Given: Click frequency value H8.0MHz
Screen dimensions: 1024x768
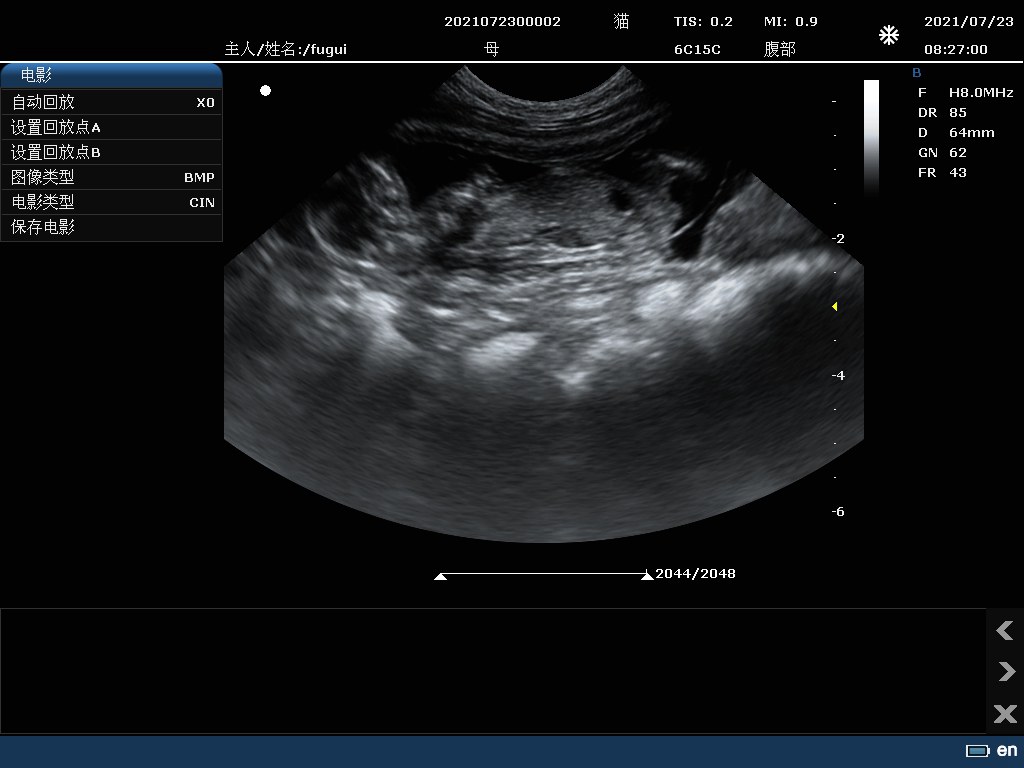Looking at the screenshot, I should [x=981, y=93].
